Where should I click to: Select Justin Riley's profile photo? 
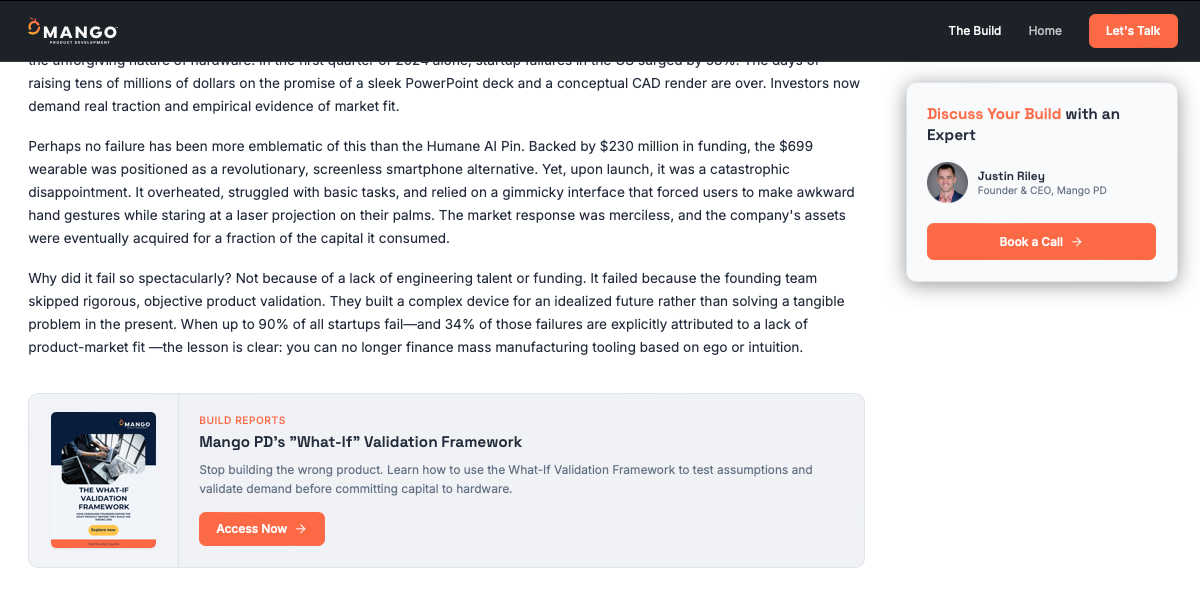947,183
